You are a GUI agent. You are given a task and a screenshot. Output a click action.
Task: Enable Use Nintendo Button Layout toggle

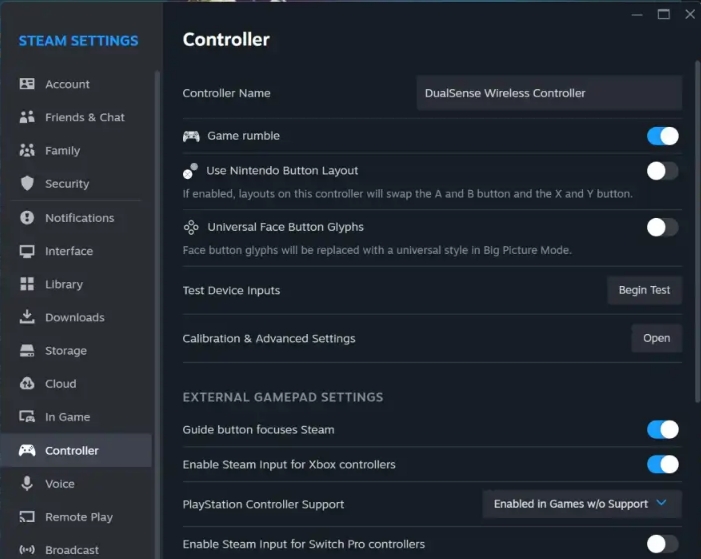click(663, 171)
